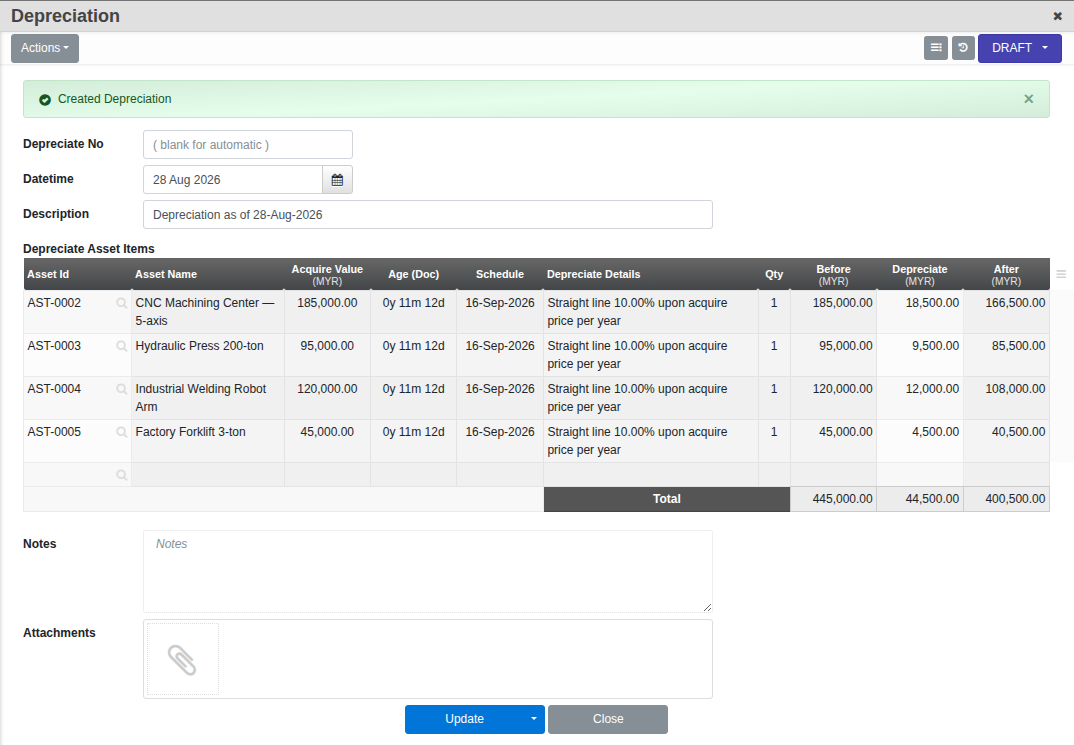Click the search icon in empty asset row
Image resolution: width=1074 pixels, height=745 pixels.
pyautogui.click(x=121, y=475)
